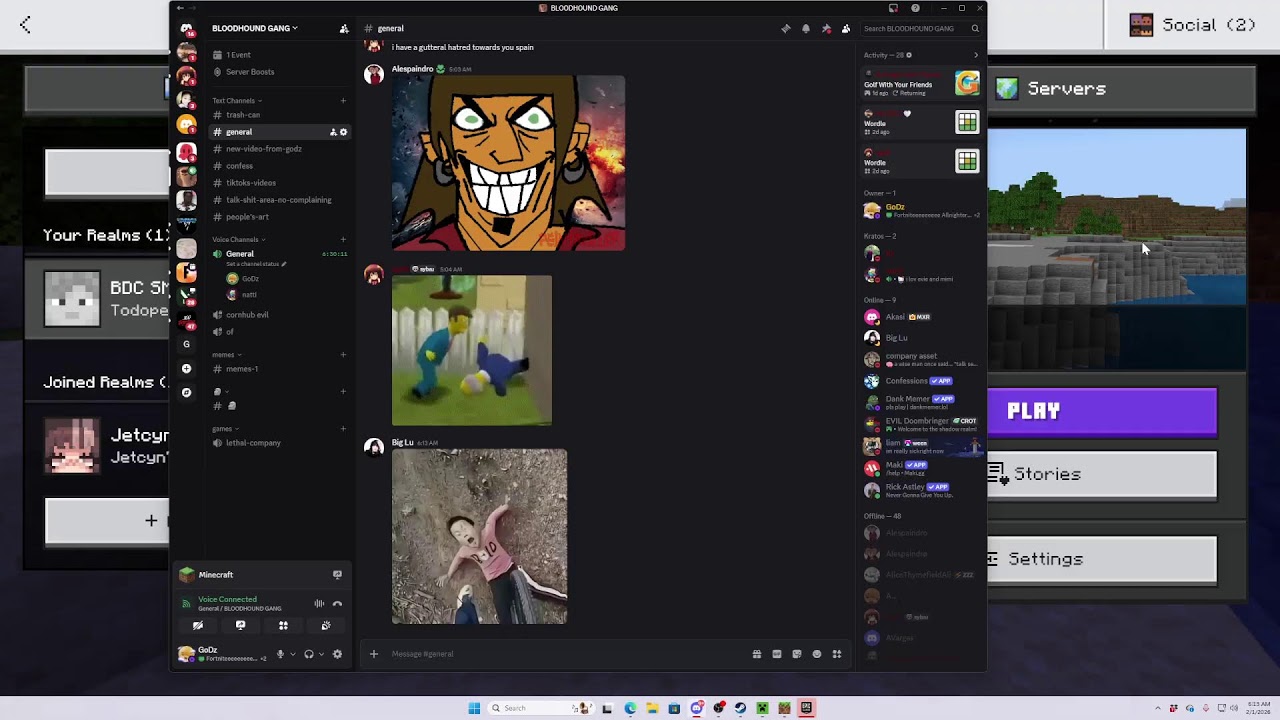Click Alespaindro's cartoon face image
Viewport: 1280px width, 720px height.
(508, 163)
